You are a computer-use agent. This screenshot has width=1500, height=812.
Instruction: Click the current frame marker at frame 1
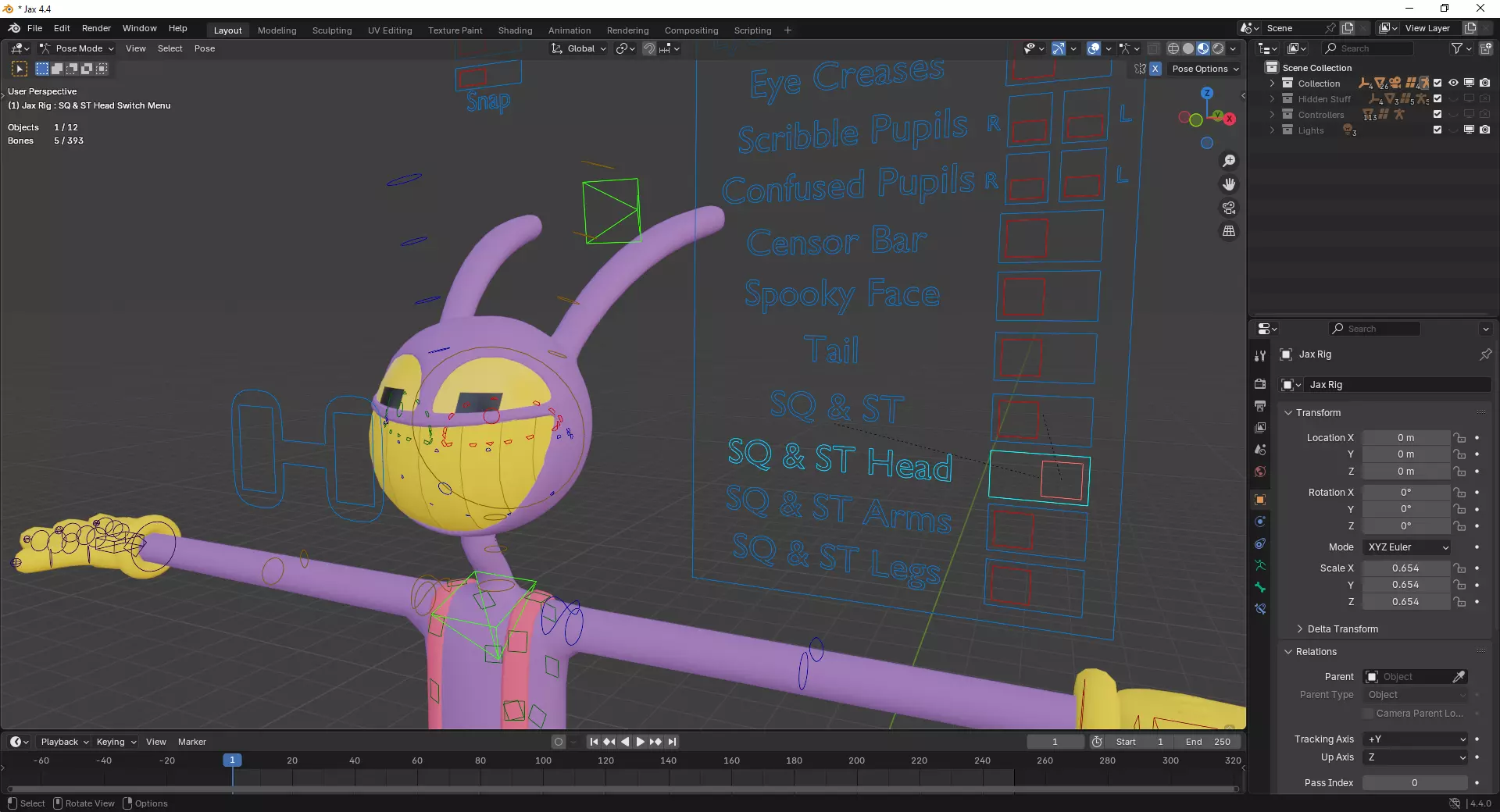tap(232, 760)
